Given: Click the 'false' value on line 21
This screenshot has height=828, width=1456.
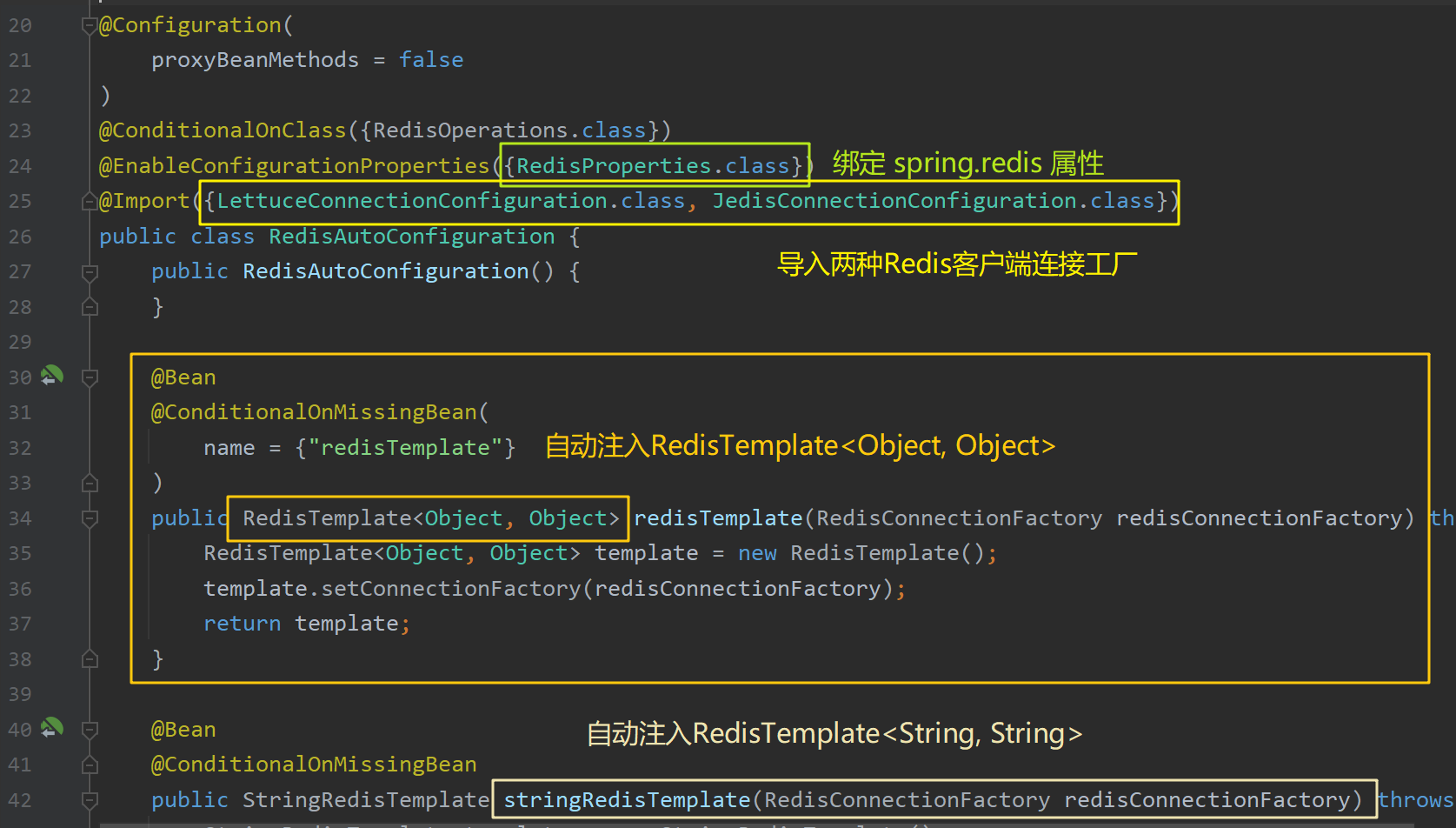Looking at the screenshot, I should [x=431, y=60].
